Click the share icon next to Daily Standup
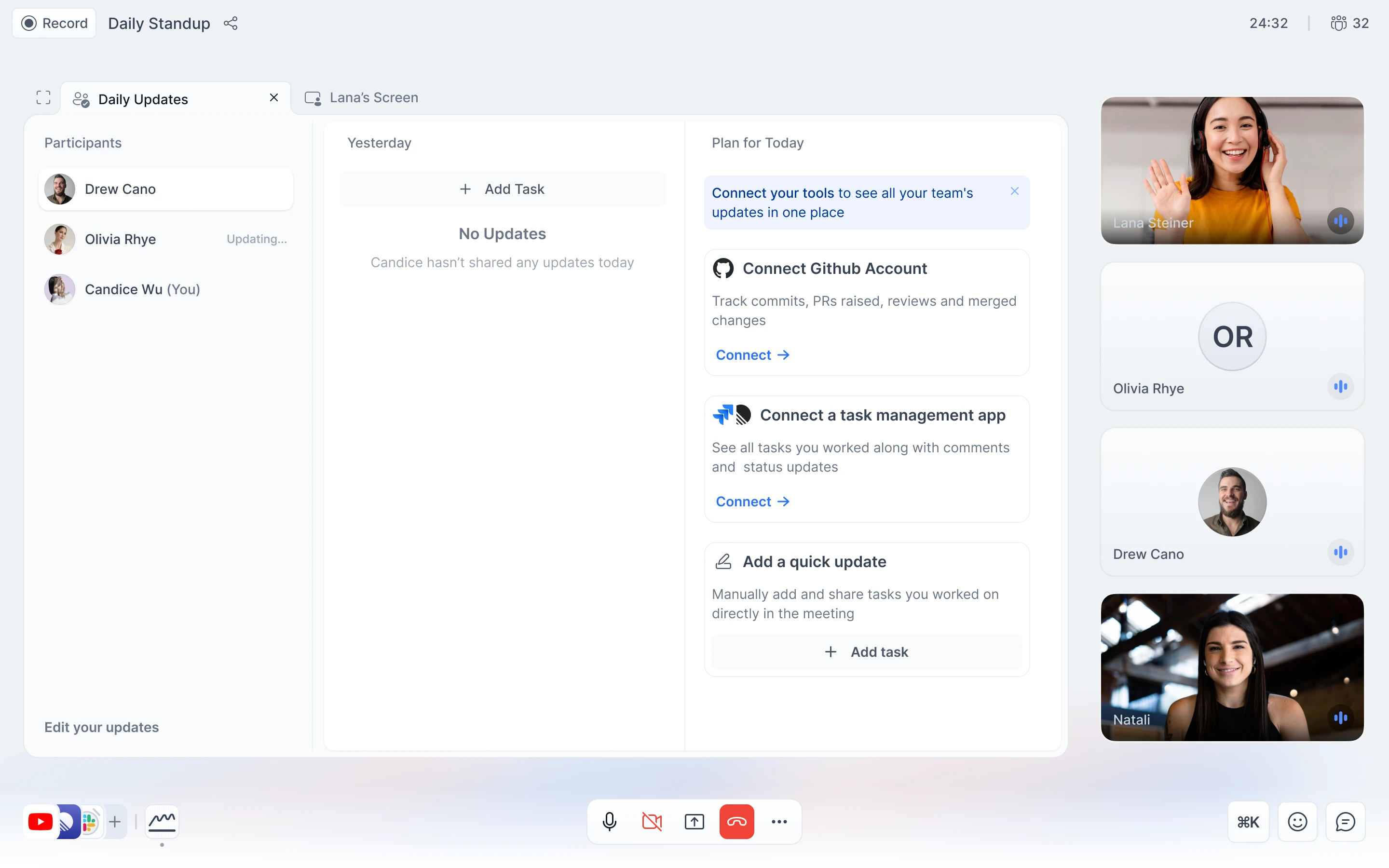Viewport: 1389px width, 868px height. (231, 24)
